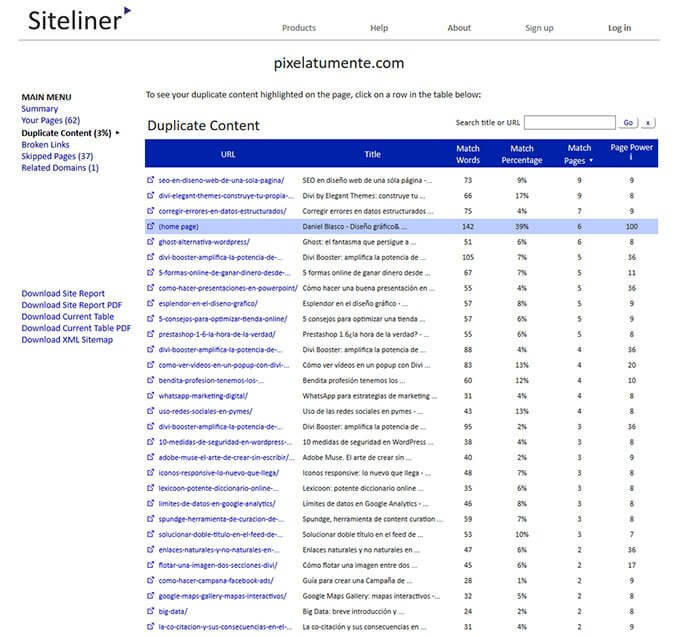
Task: Select the highlighted (home page) row link
Action: point(178,226)
